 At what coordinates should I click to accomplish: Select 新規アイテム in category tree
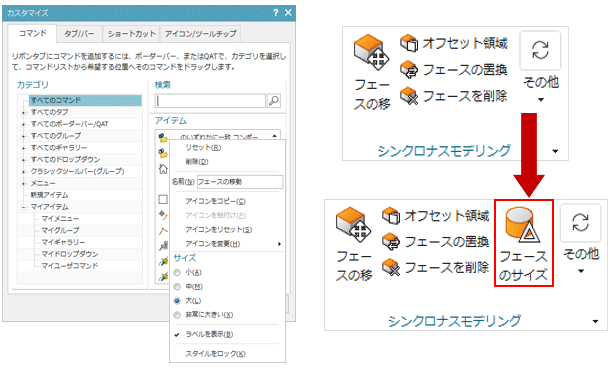point(50,195)
